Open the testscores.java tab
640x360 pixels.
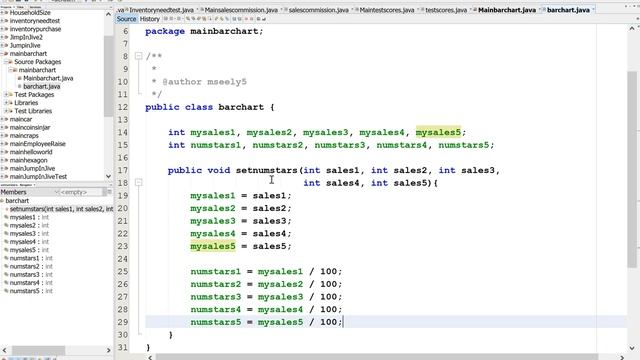click(x=446, y=10)
